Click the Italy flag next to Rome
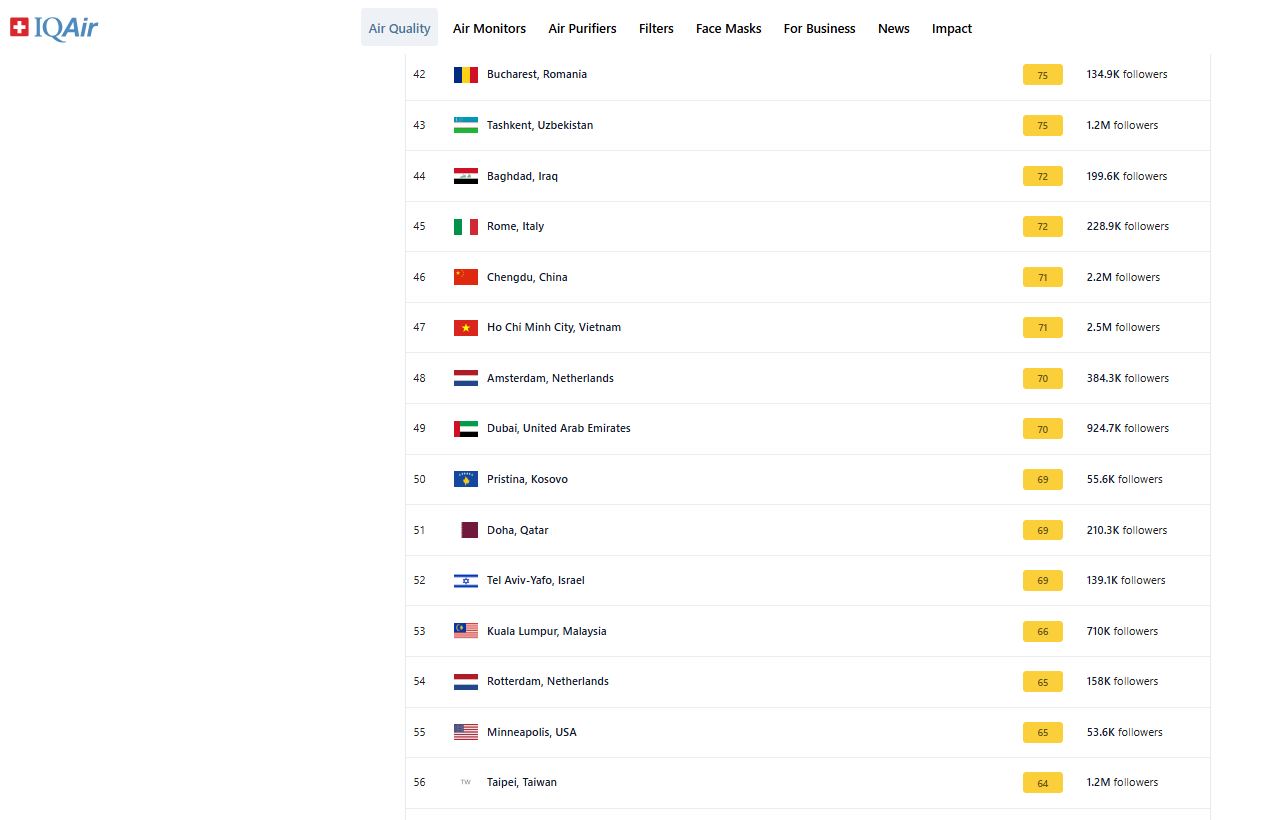This screenshot has height=820, width=1270. pyautogui.click(x=465, y=227)
